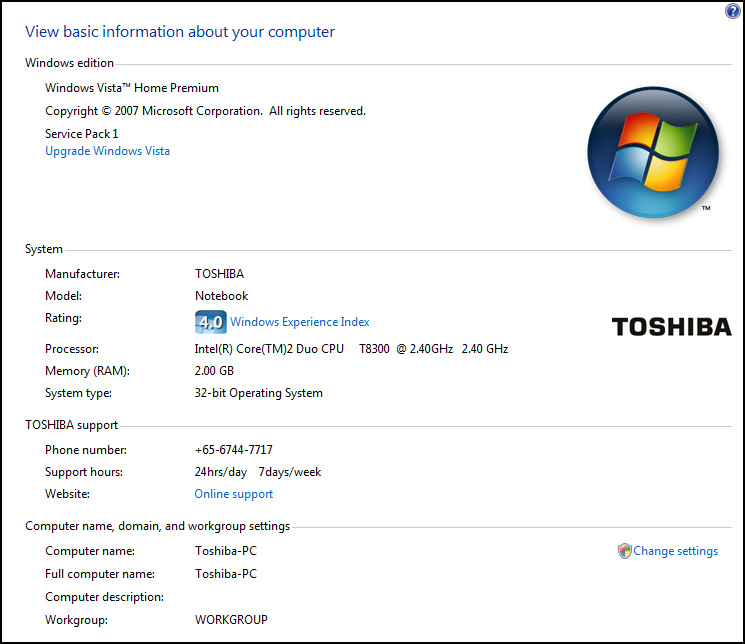Open the Upgrade Windows Vista link
The width and height of the screenshot is (745, 644).
click(x=107, y=151)
